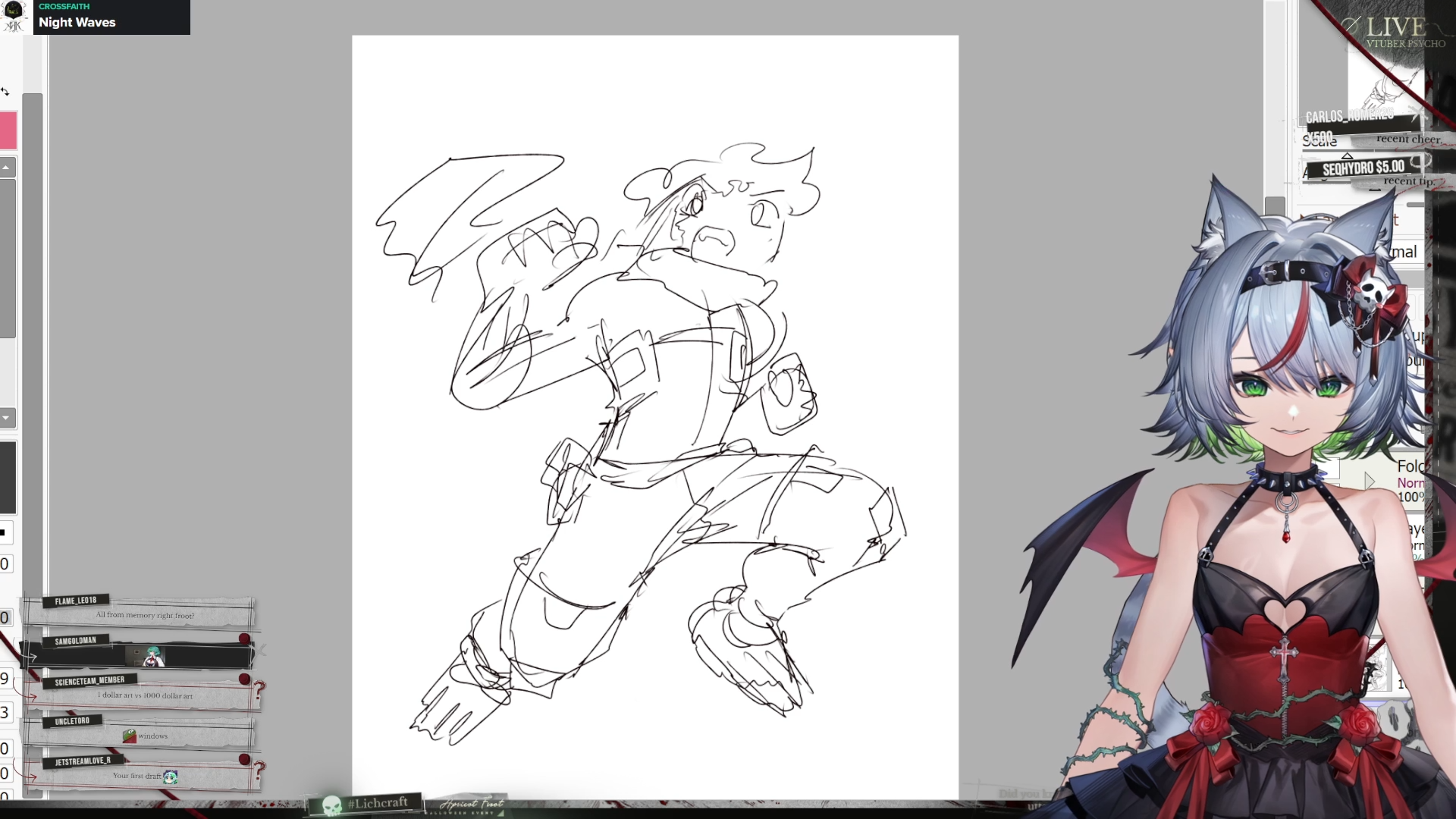Click the CrossFaith album art thumbnail

coord(16,17)
